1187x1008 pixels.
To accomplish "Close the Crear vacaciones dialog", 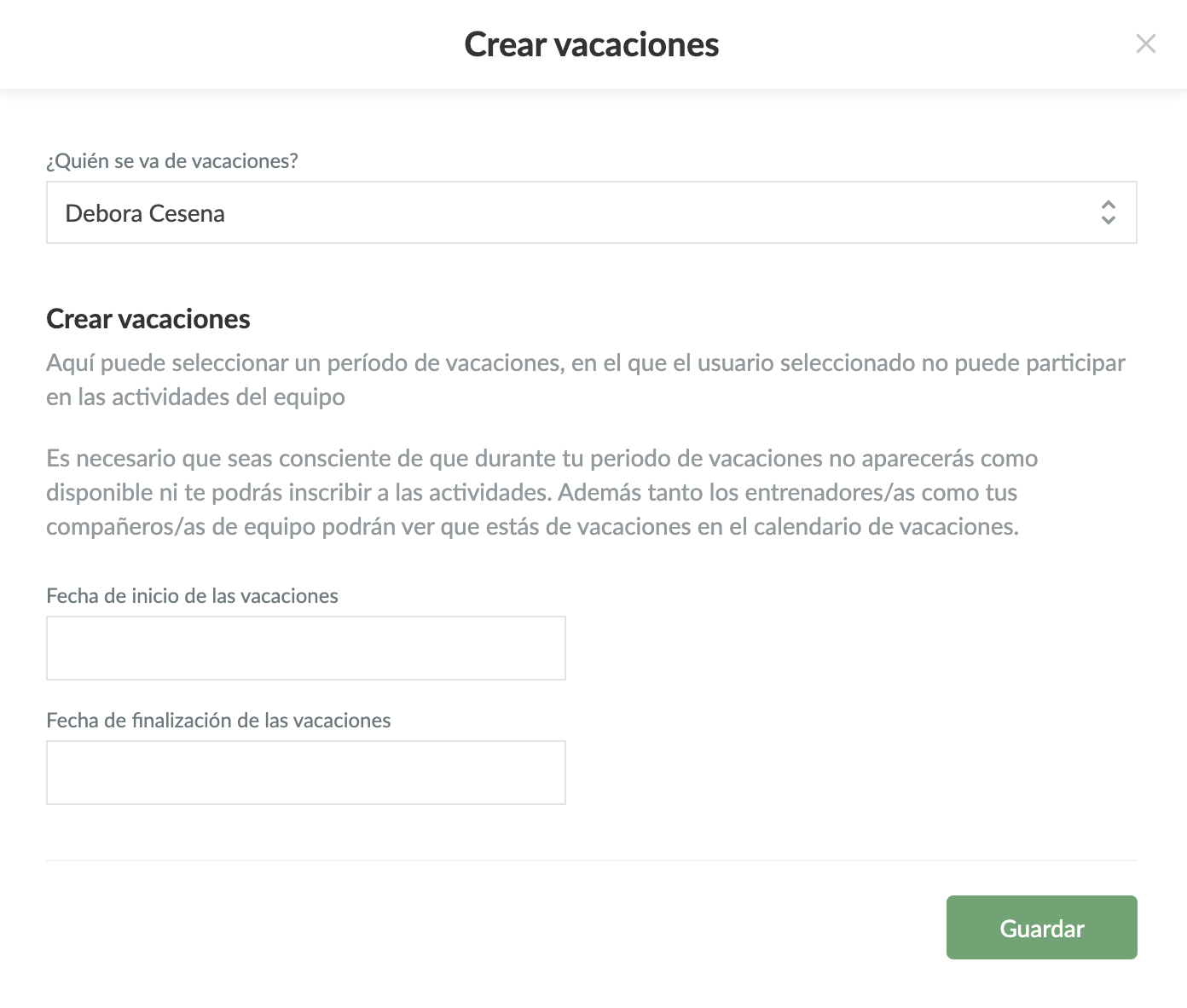I will point(1145,44).
